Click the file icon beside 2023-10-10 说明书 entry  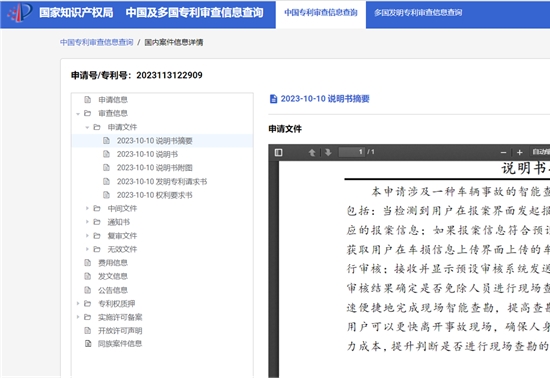(106, 154)
